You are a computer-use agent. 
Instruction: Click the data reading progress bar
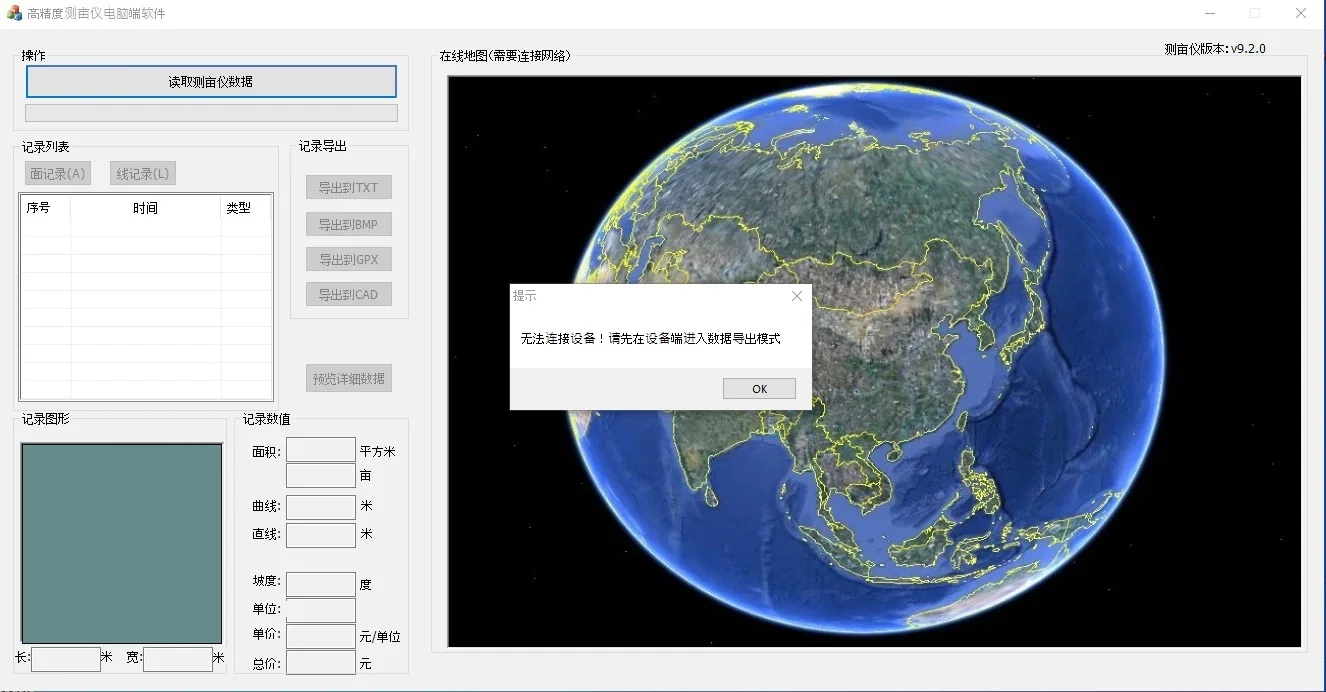coord(211,113)
